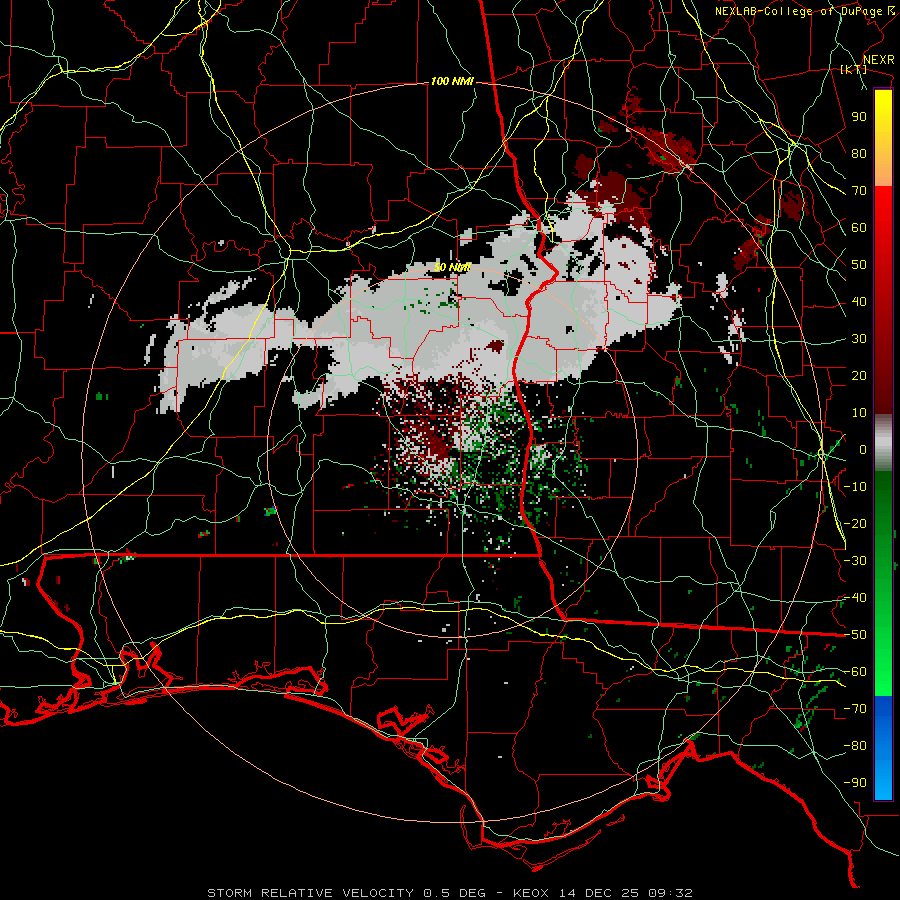The image size is (900, 900).
Task: Click the "50 NMI" range ring label
Action: tap(452, 267)
